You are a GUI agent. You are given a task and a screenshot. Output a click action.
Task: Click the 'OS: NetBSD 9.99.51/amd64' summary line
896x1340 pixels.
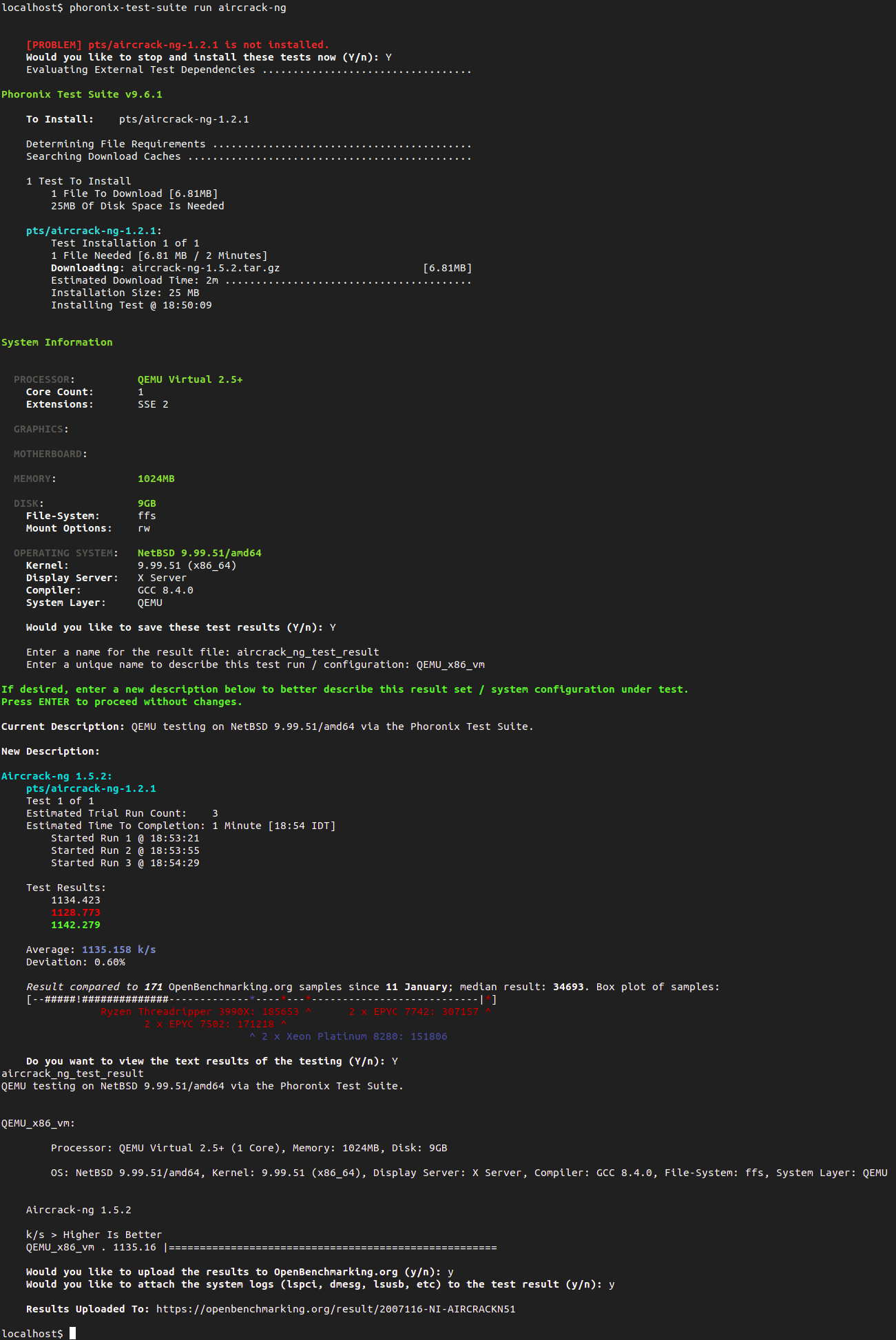469,1173
